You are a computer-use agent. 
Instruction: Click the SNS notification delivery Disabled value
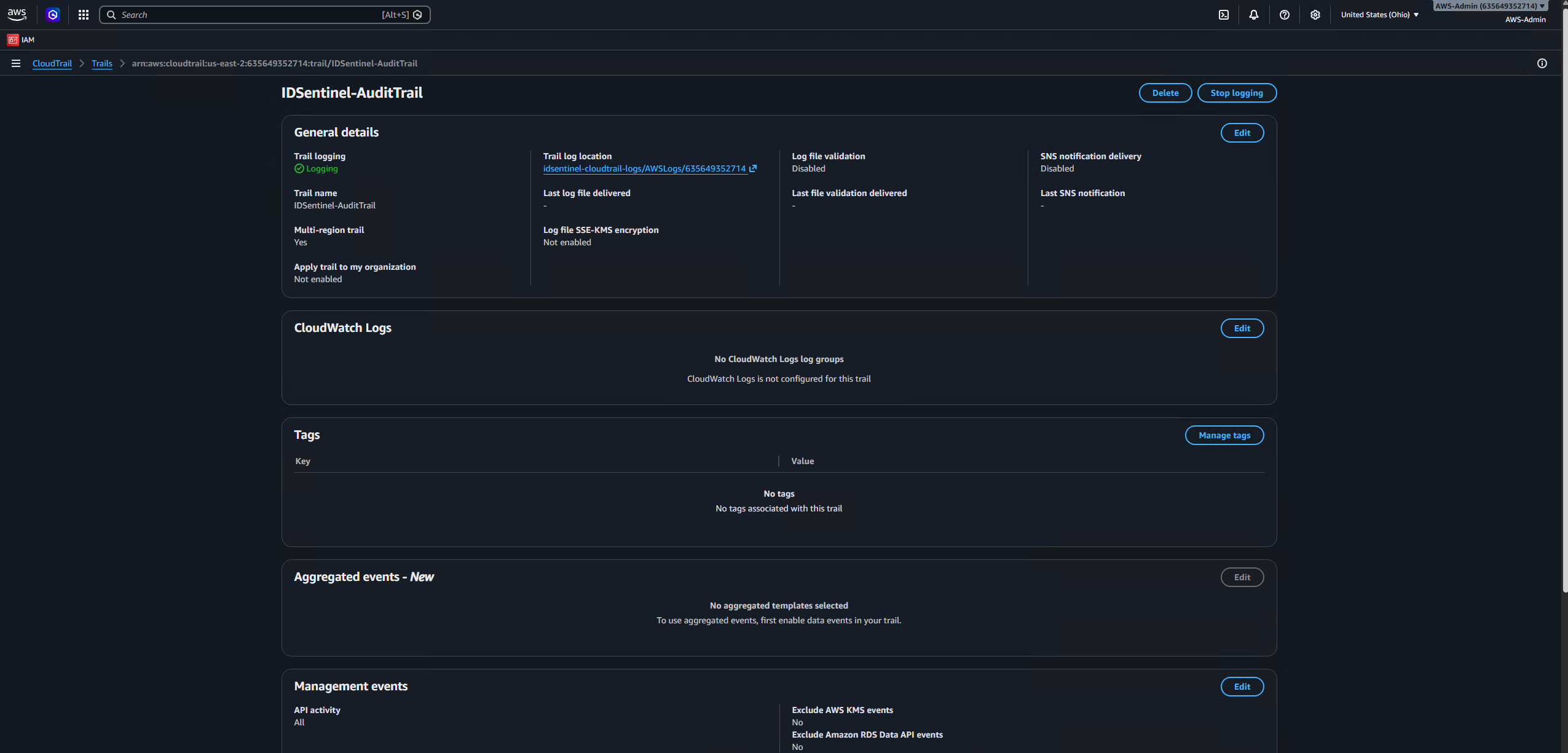(x=1057, y=168)
